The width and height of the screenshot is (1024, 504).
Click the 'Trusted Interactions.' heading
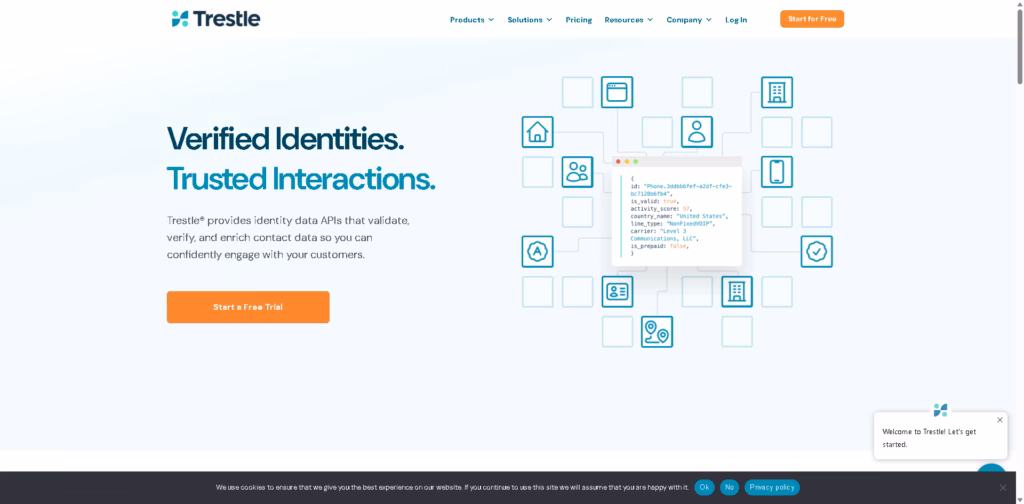[x=300, y=178]
